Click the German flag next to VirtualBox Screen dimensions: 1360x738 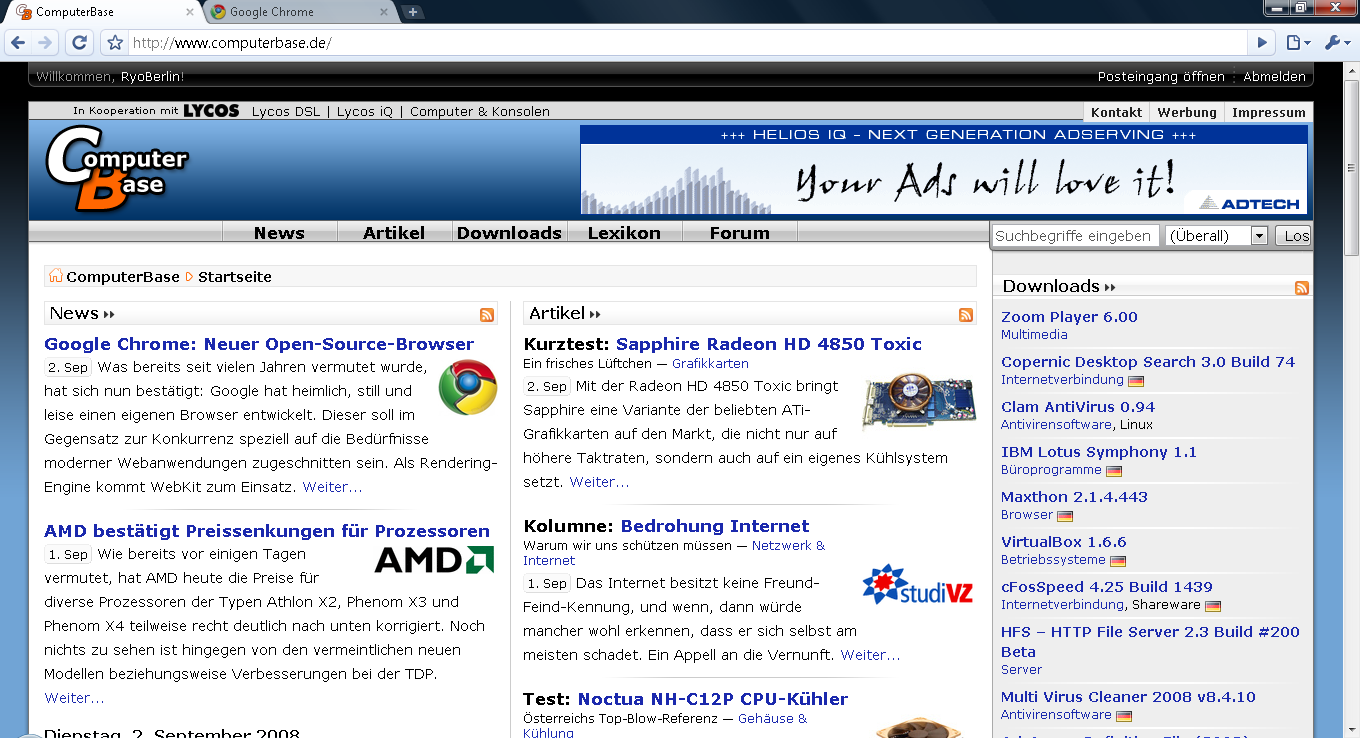tap(1118, 561)
